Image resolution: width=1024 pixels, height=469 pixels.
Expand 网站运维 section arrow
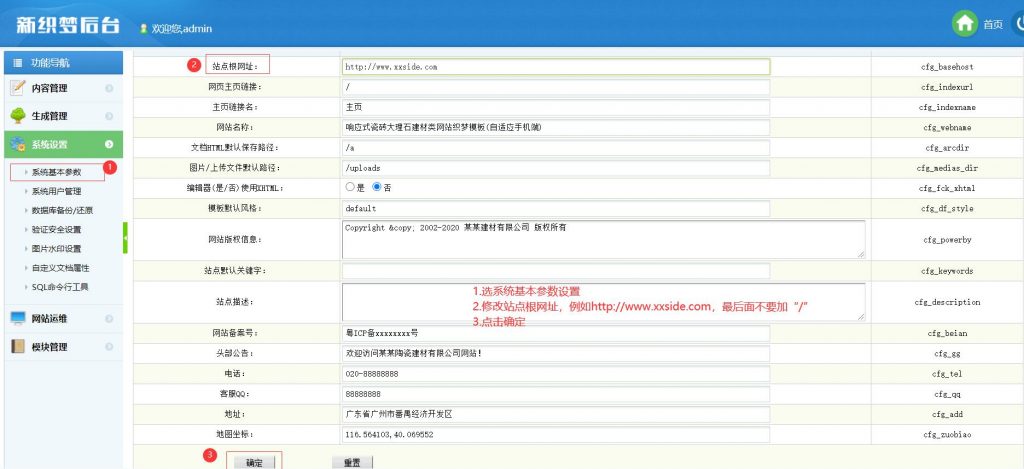(x=109, y=319)
